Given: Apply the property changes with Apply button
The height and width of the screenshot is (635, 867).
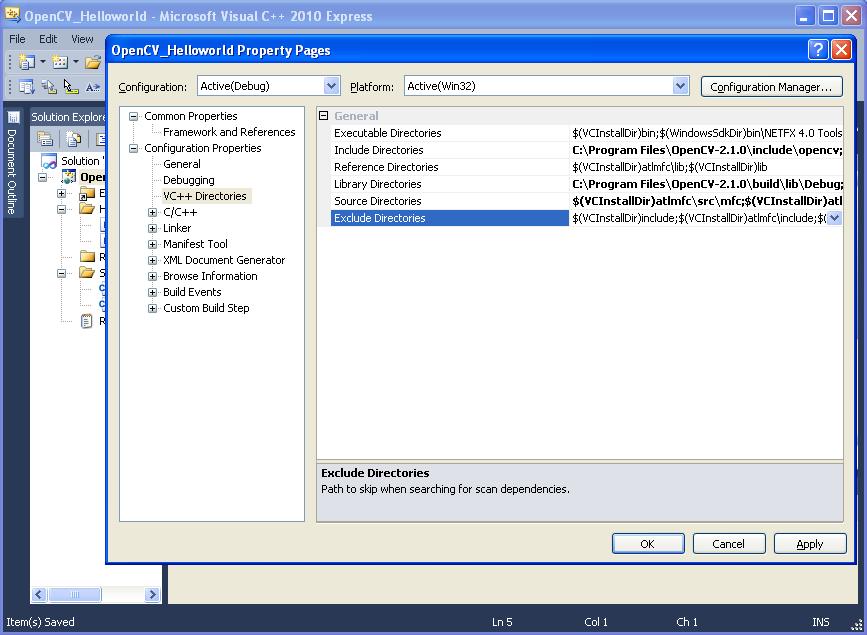Looking at the screenshot, I should [x=809, y=544].
